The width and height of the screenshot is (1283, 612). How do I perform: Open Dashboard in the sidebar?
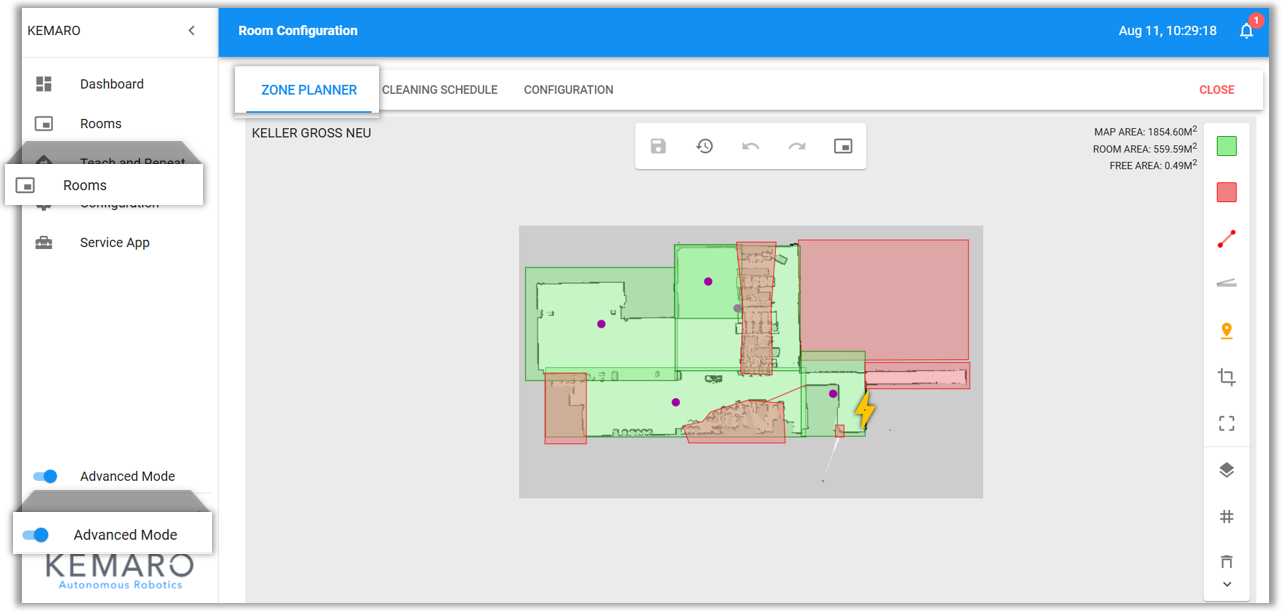tap(111, 84)
